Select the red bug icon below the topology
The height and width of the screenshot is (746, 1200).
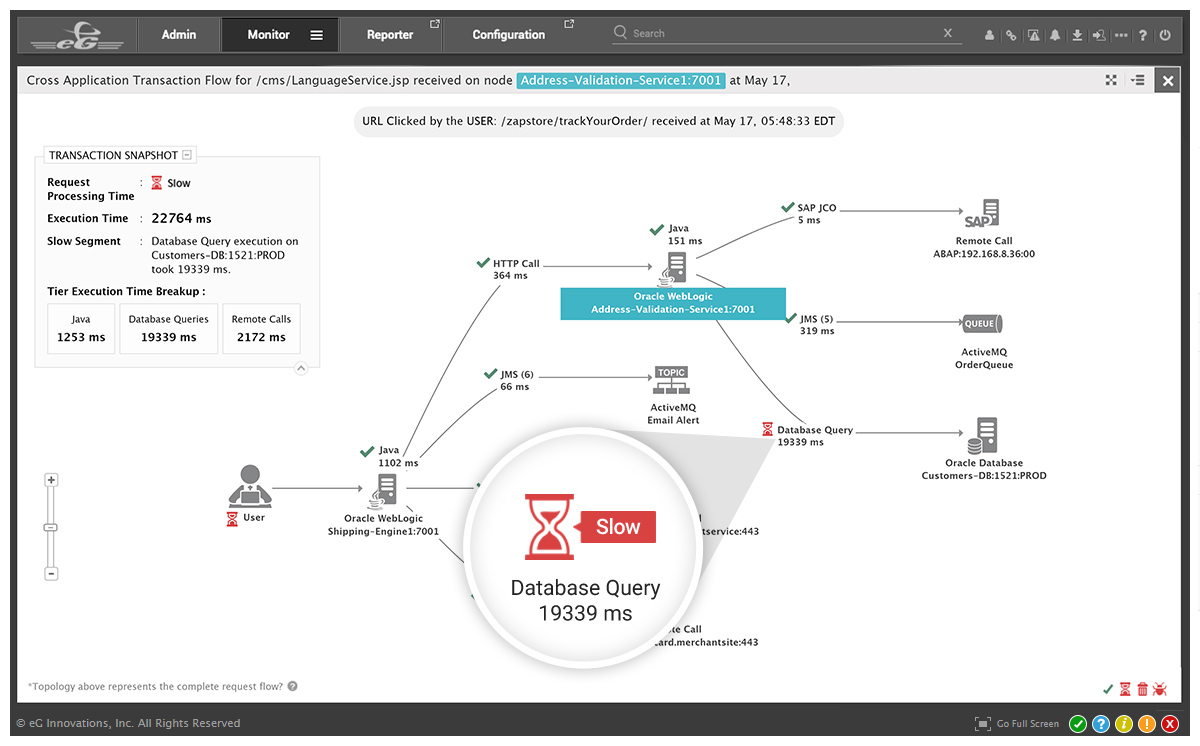1160,689
